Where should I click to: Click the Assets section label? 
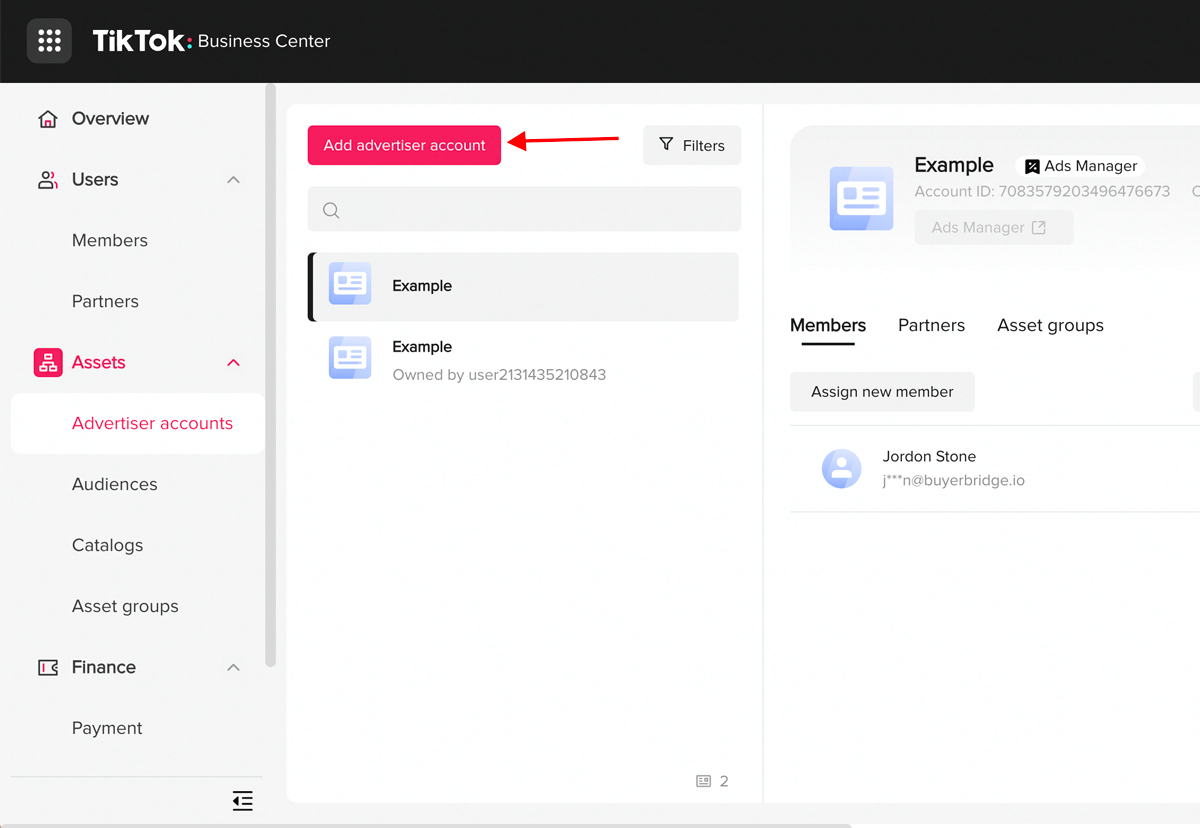pyautogui.click(x=99, y=363)
